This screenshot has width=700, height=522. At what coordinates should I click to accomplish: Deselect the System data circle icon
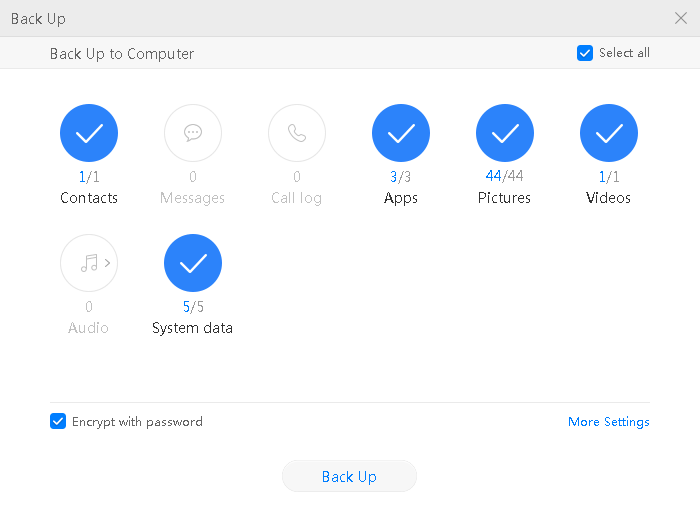193,263
